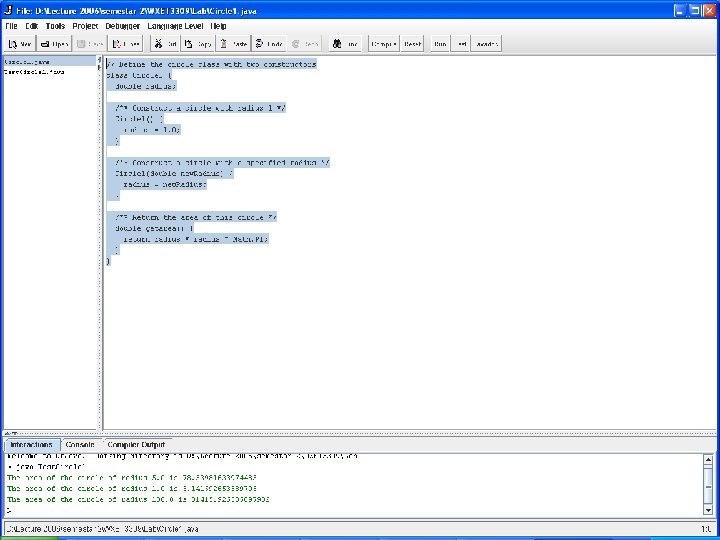Close the DrJava window
720x540 pixels.
(x=710, y=10)
